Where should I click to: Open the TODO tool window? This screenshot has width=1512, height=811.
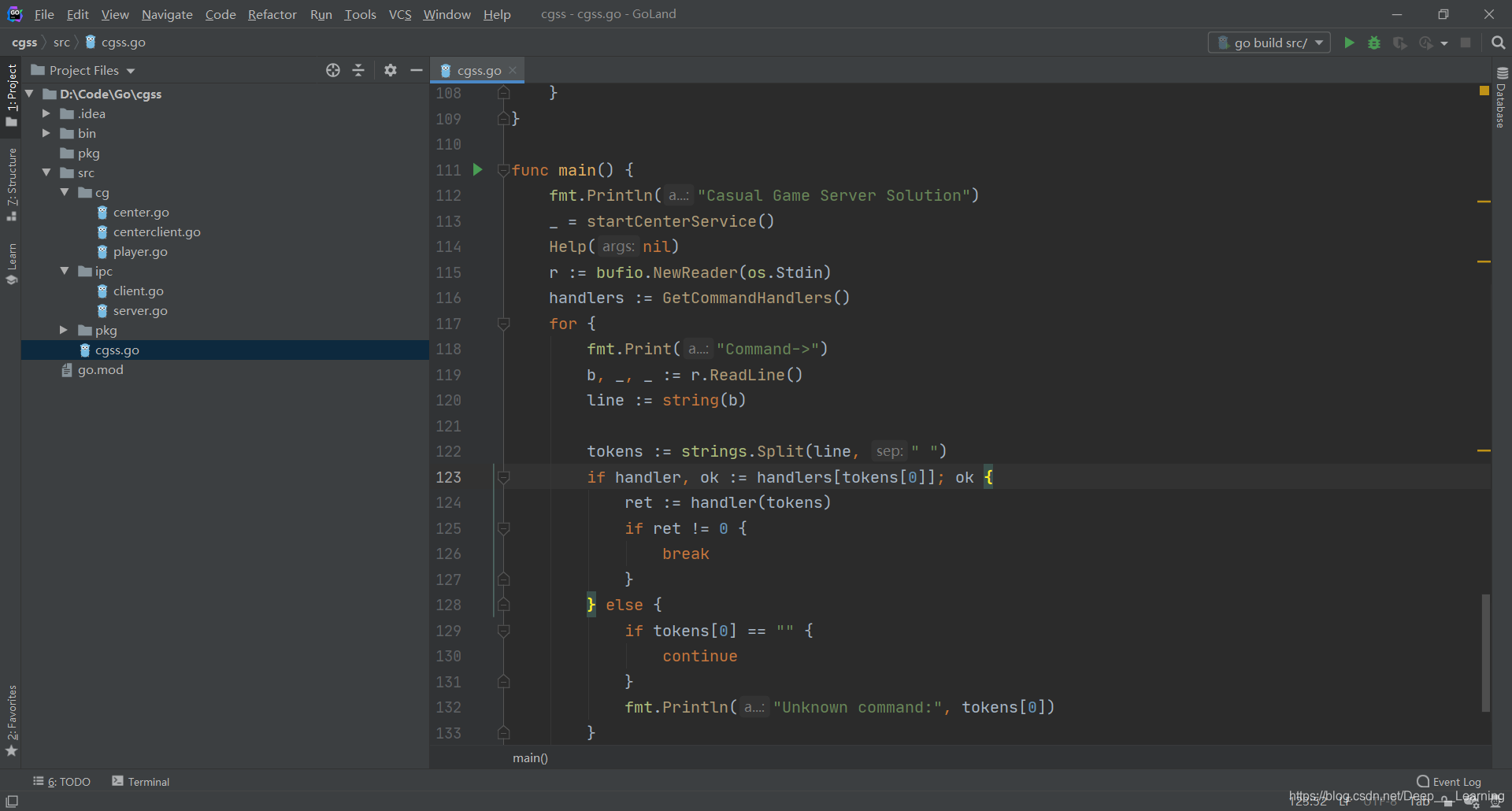tap(61, 781)
